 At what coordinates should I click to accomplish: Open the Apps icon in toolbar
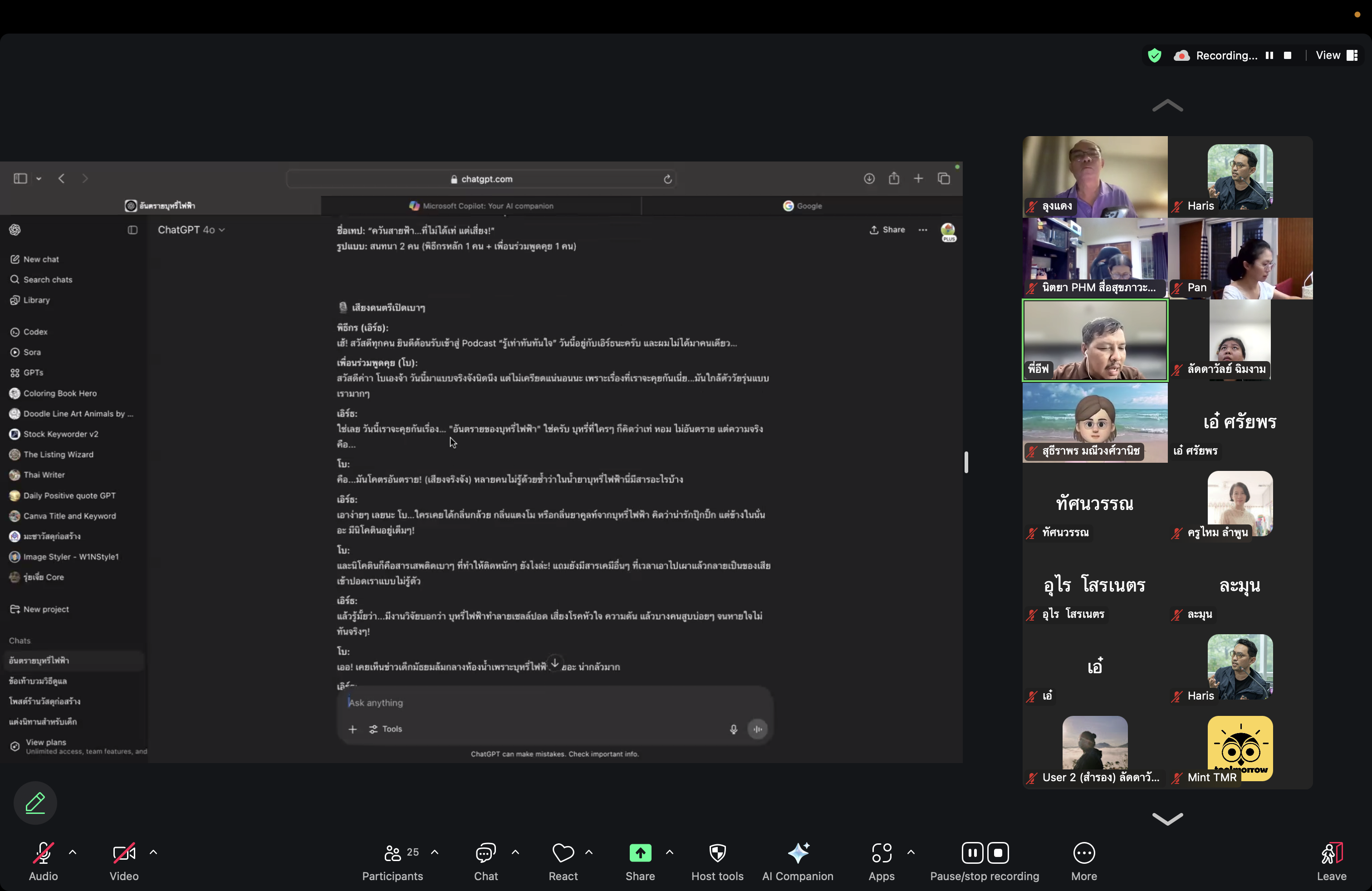(x=881, y=853)
